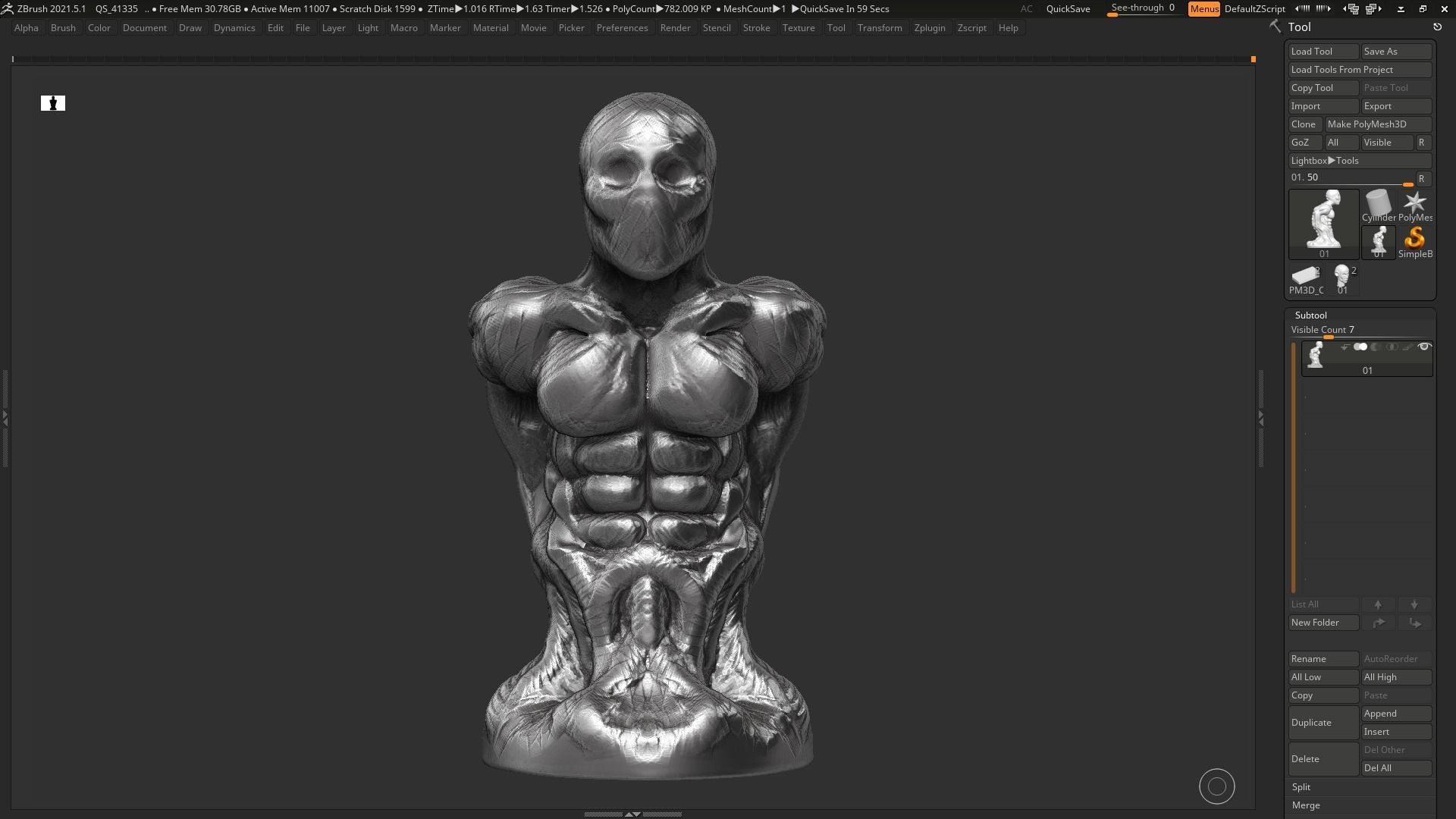Click the ZBrush logo in the title bar
1456x819 pixels.
7,8
